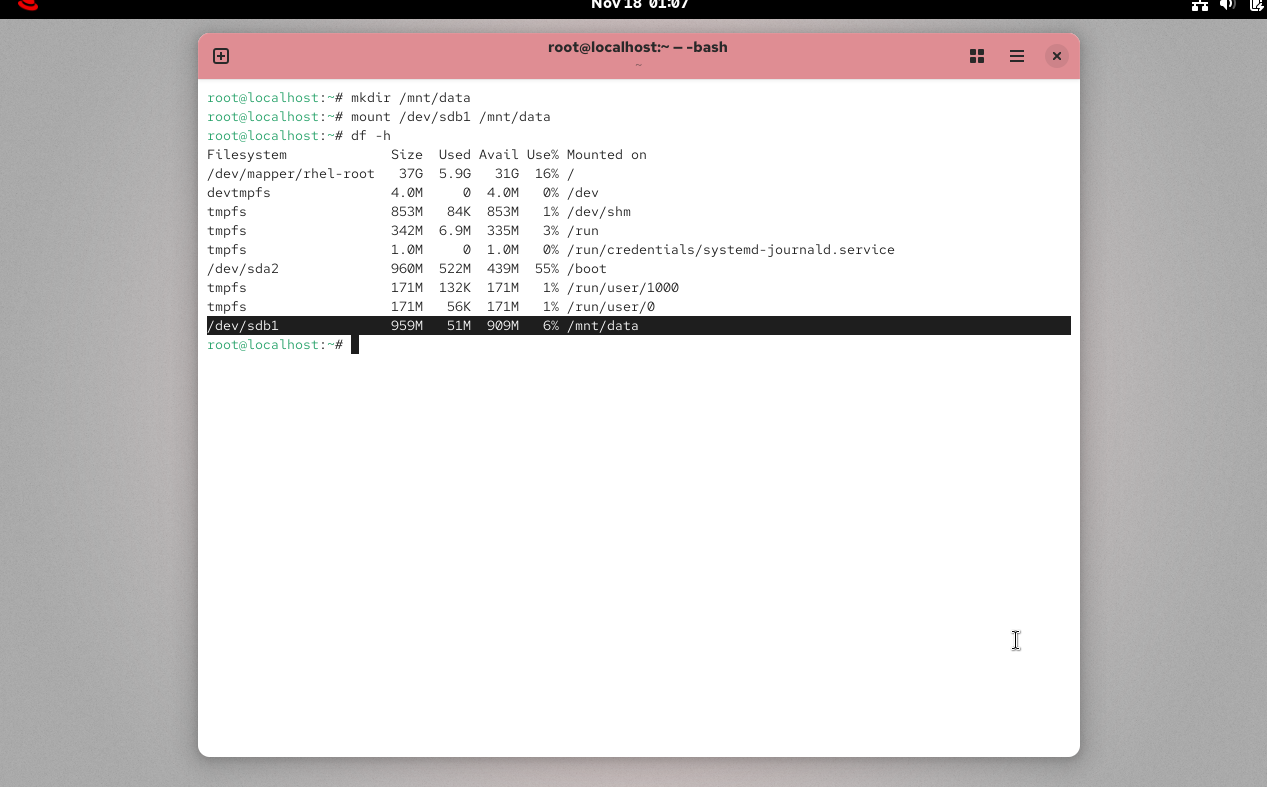The image size is (1267, 787).
Task: Click the root@localhost window title
Action: point(637,47)
